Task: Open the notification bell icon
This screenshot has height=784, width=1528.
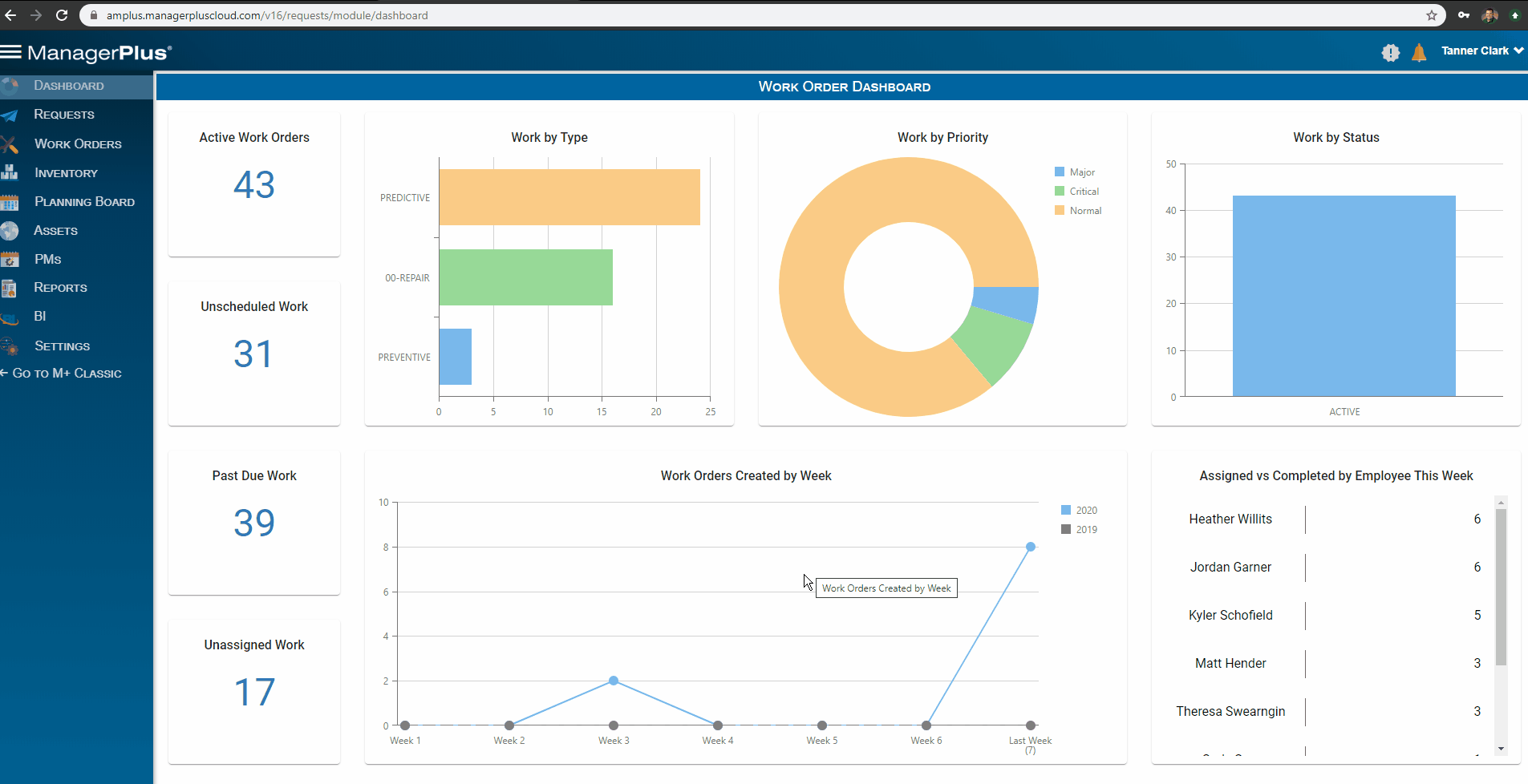Action: coord(1418,52)
